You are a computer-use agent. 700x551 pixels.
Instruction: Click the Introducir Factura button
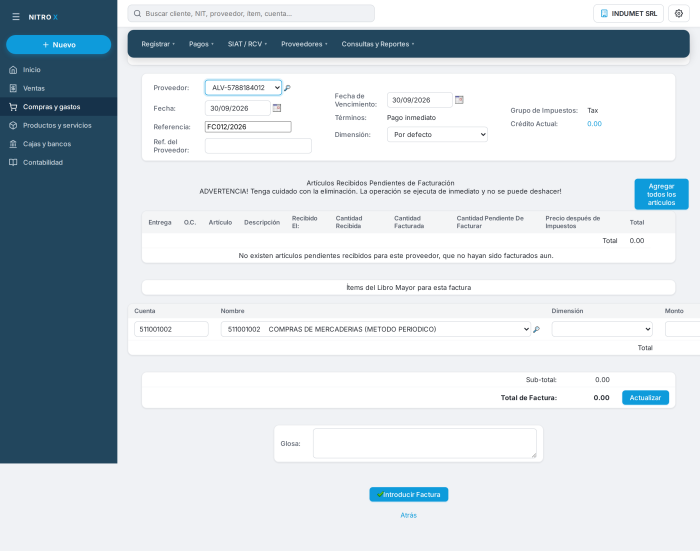tap(409, 494)
